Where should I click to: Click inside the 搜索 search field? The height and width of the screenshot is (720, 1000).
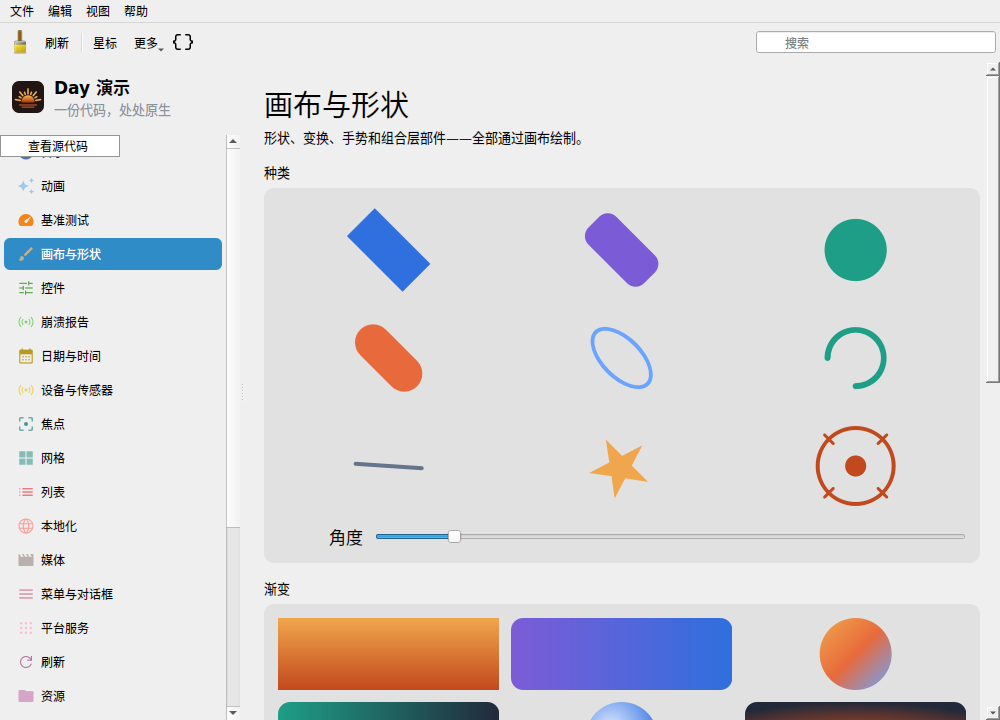click(x=876, y=43)
